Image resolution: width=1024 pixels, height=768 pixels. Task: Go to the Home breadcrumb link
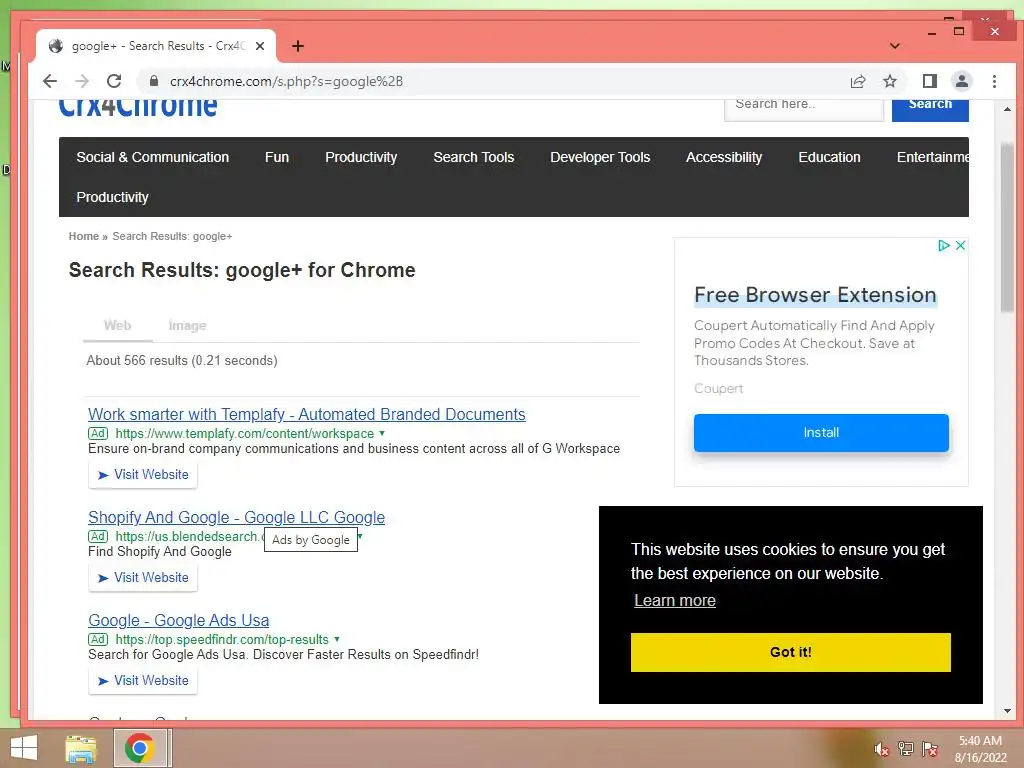[84, 236]
